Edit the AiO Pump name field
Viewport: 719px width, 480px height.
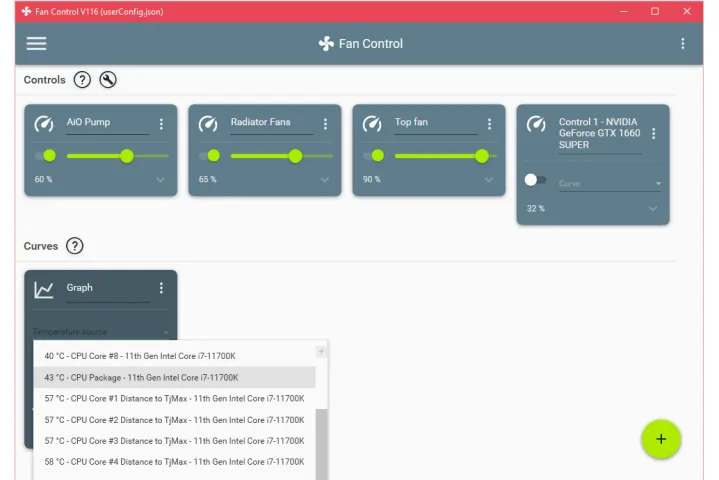[x=108, y=123]
